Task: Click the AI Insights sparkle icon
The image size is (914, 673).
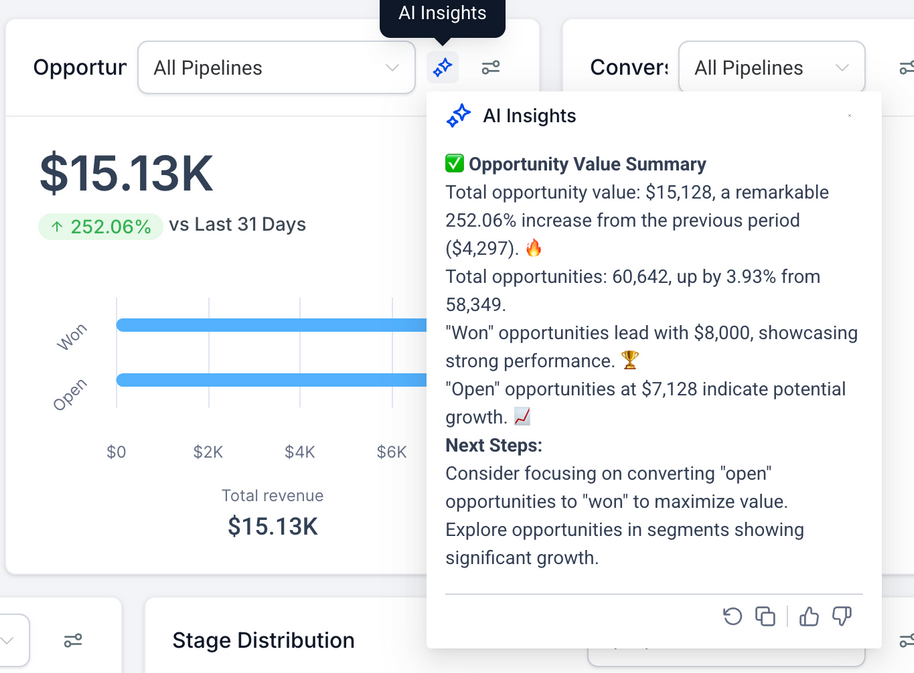Action: 442,68
